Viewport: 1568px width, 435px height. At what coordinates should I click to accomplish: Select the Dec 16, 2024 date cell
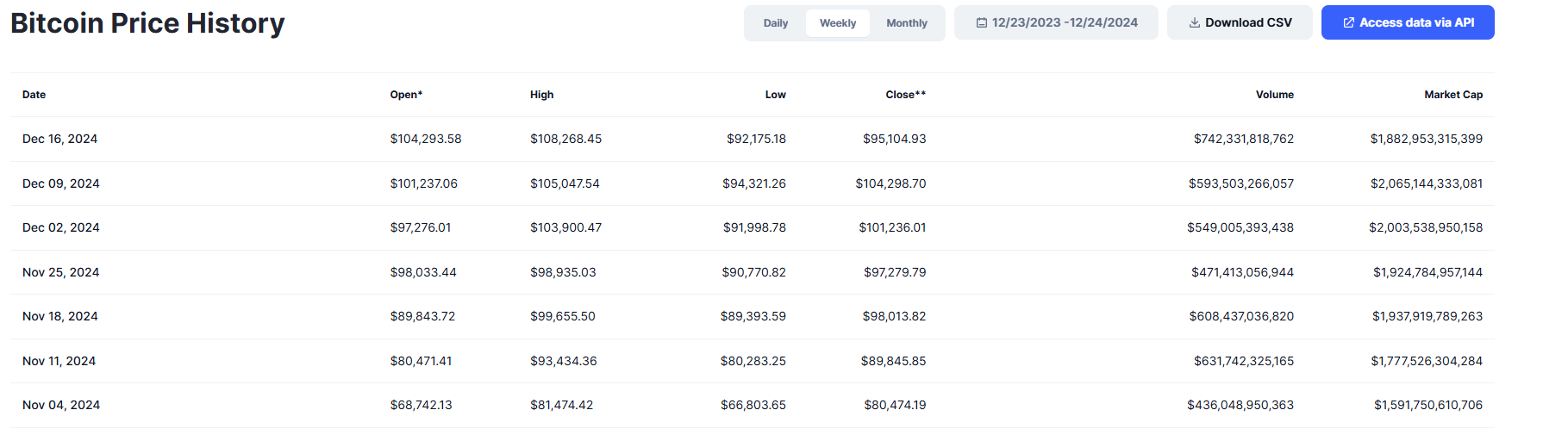click(60, 139)
